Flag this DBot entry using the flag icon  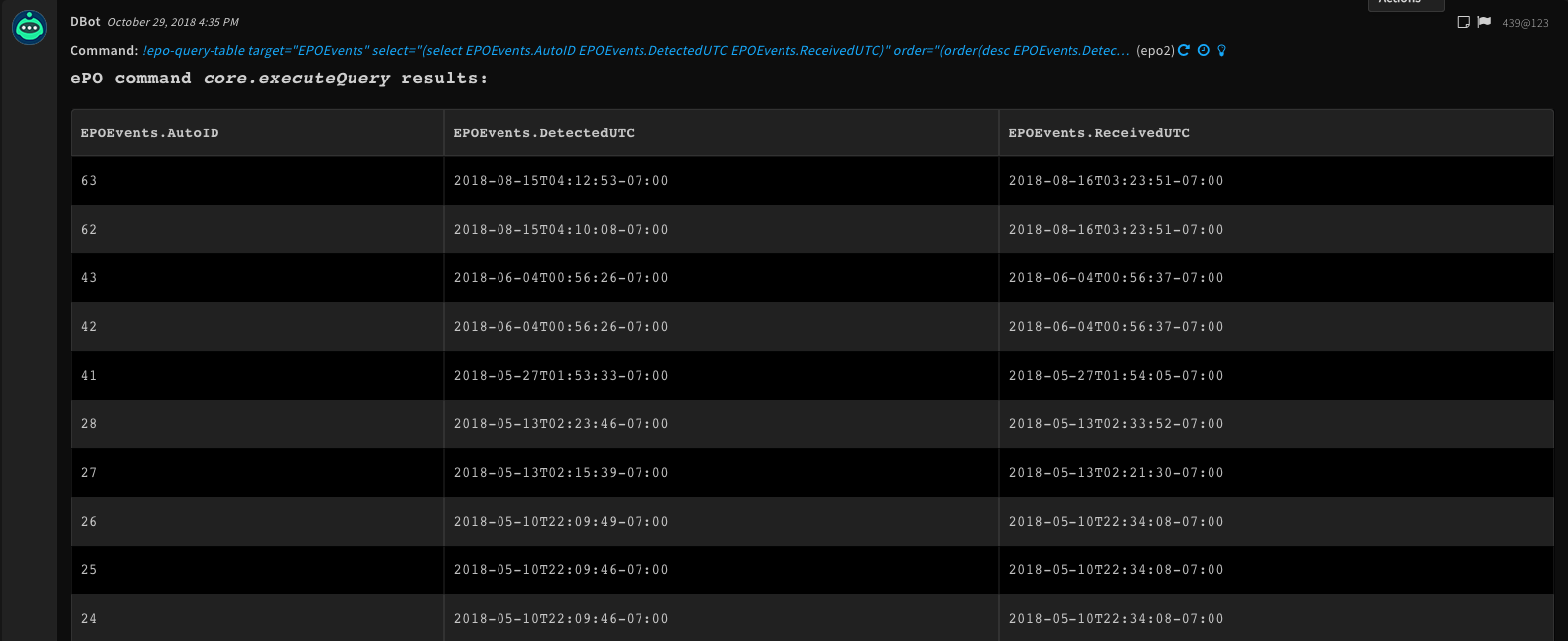[x=1484, y=21]
